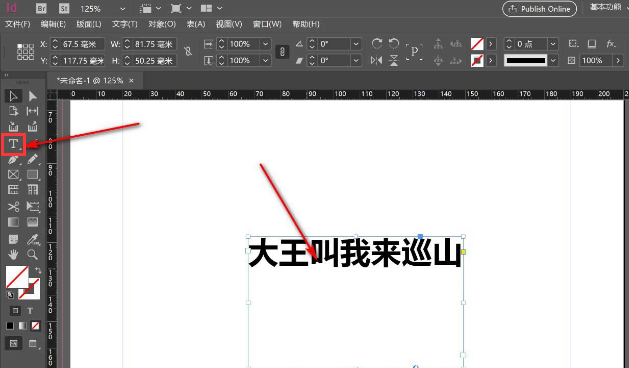Viewport: 629px width, 368px height.
Task: Apply None button at Tools bottom
Action: click(36, 326)
